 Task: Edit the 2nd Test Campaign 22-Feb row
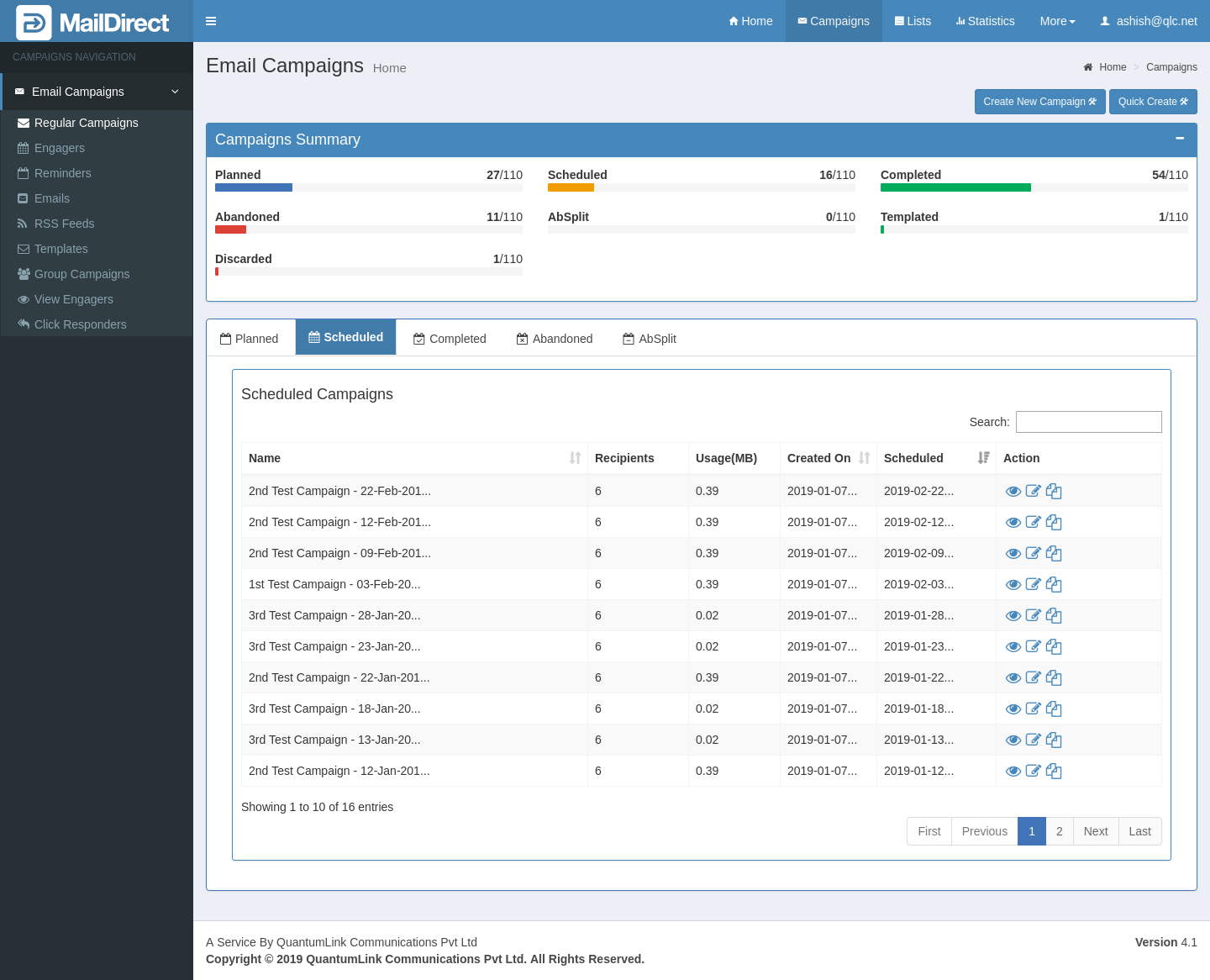tap(1034, 491)
